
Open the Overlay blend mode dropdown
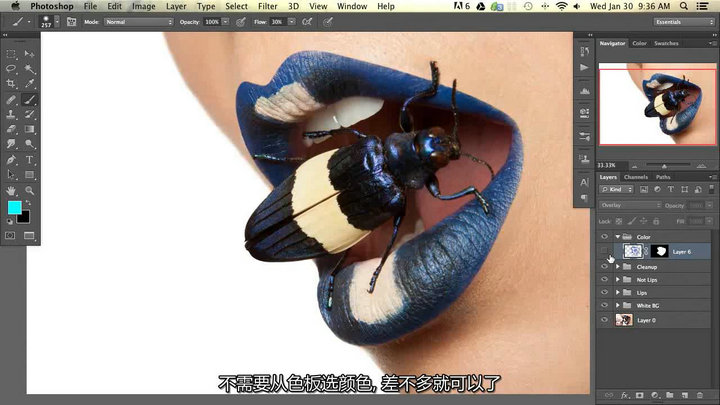click(626, 205)
